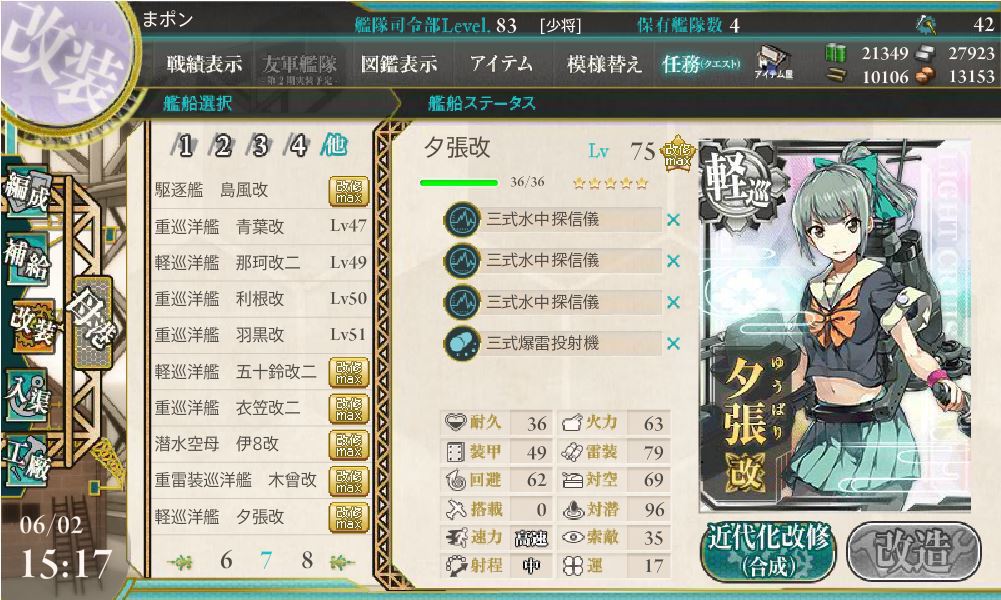Switch to fleet tab 2

[222, 146]
